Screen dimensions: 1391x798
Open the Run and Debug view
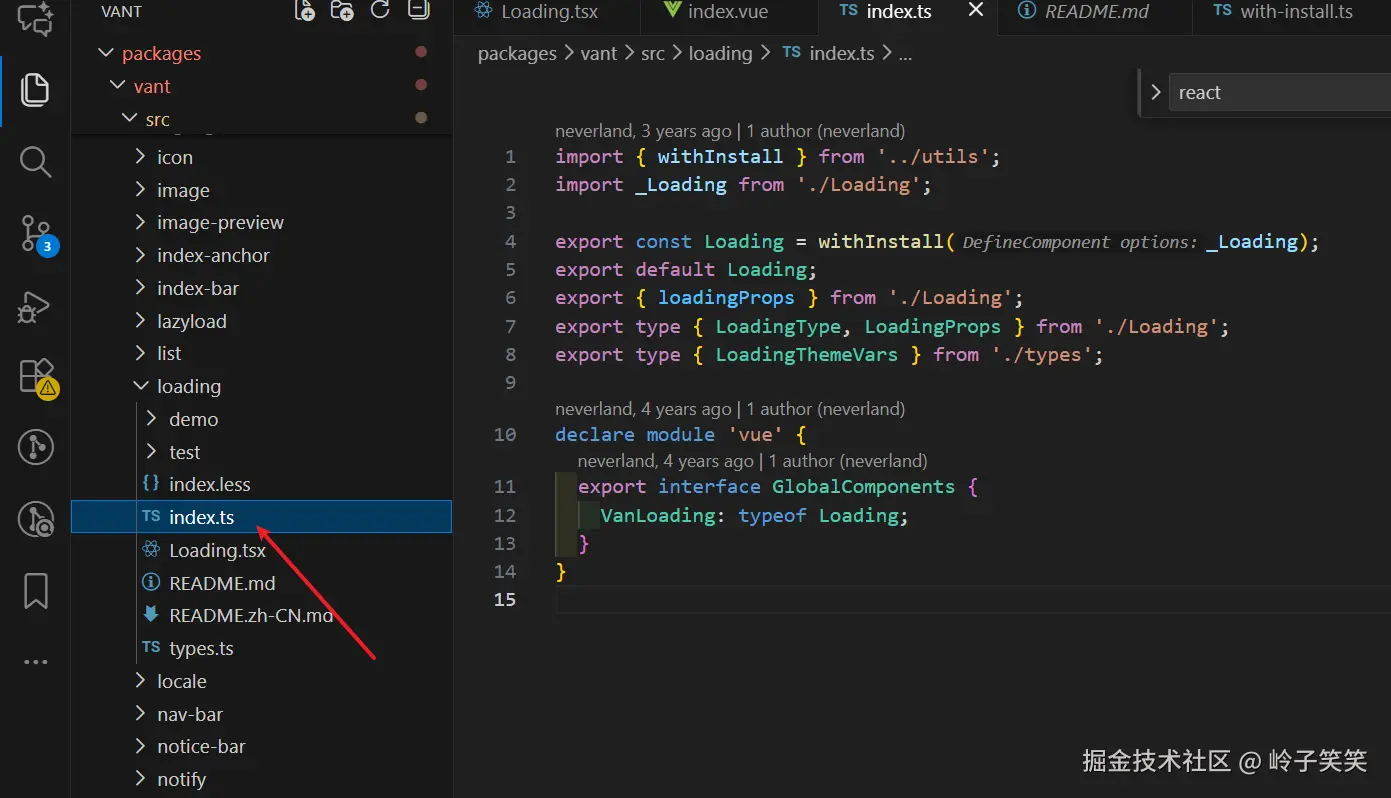pyautogui.click(x=35, y=306)
